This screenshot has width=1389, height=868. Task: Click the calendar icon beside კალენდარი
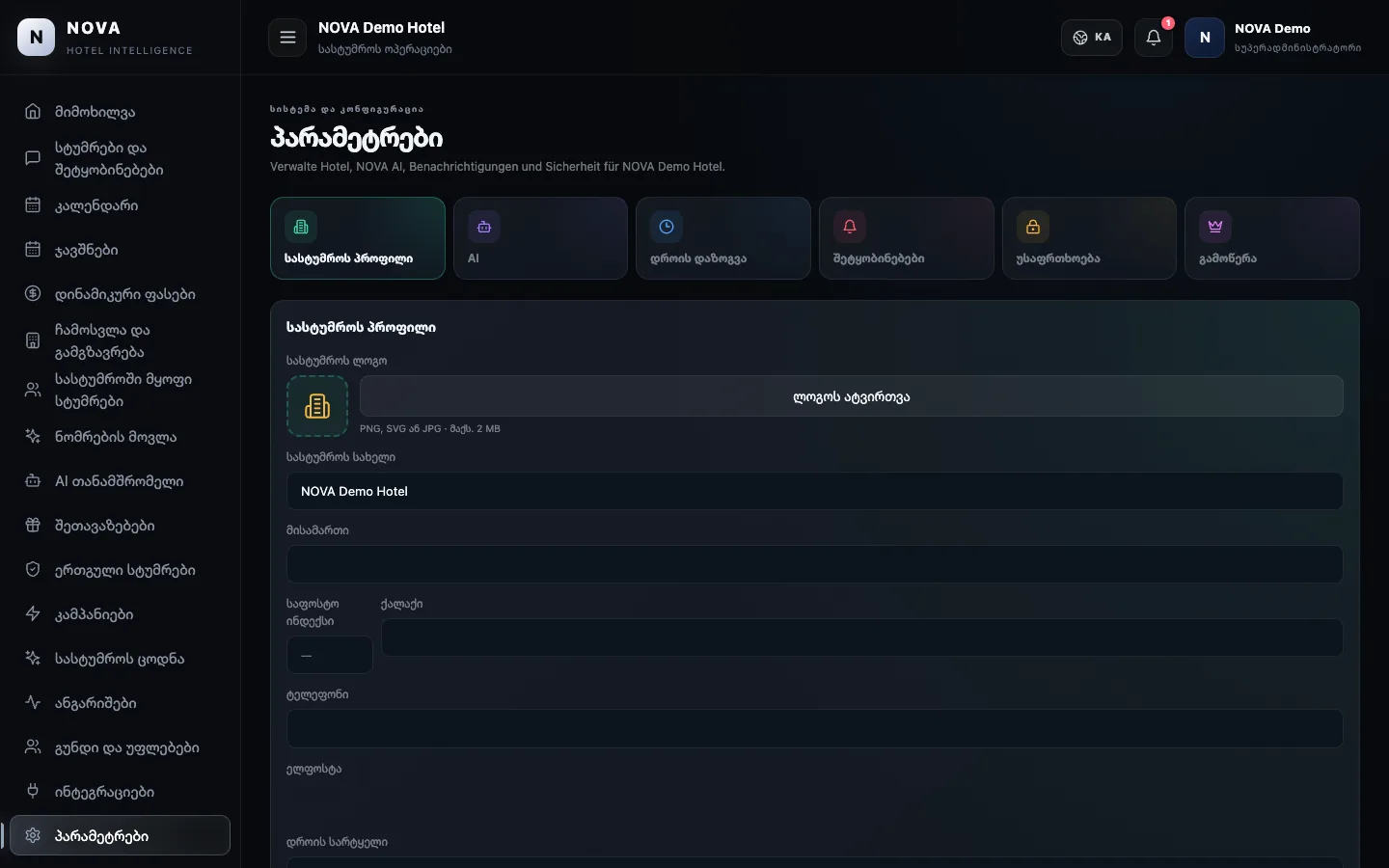(33, 205)
